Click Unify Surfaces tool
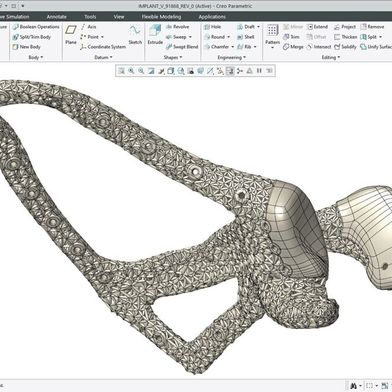The width and height of the screenshot is (392, 392). tap(376, 47)
